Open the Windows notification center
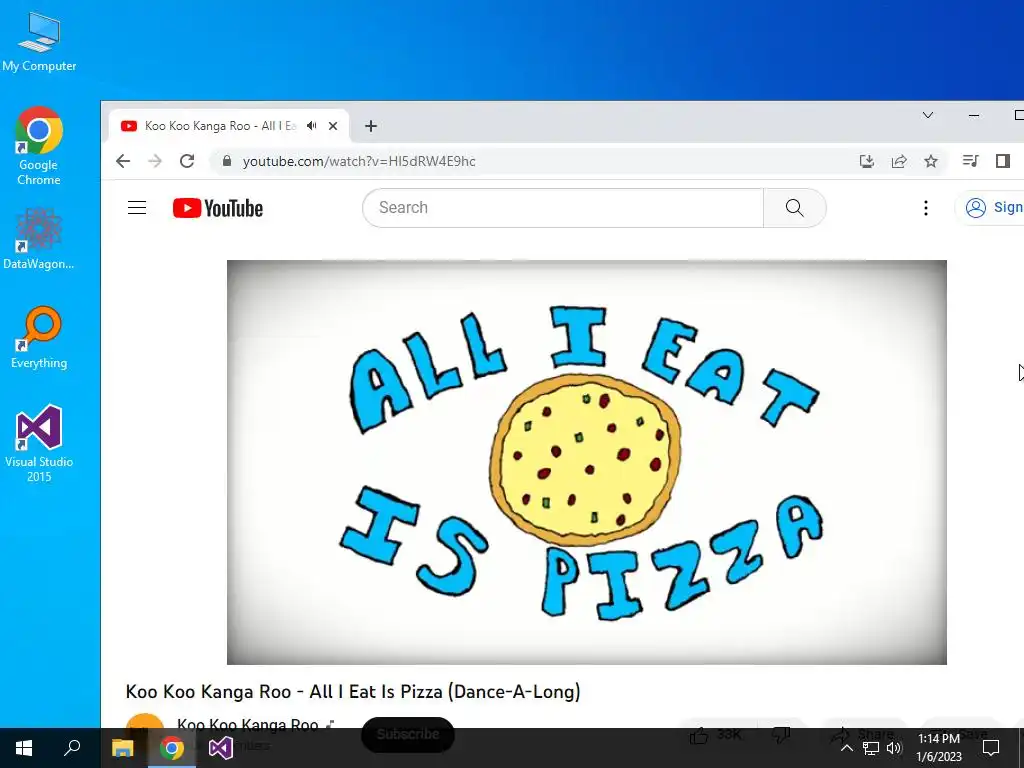The width and height of the screenshot is (1024, 768). [991, 748]
